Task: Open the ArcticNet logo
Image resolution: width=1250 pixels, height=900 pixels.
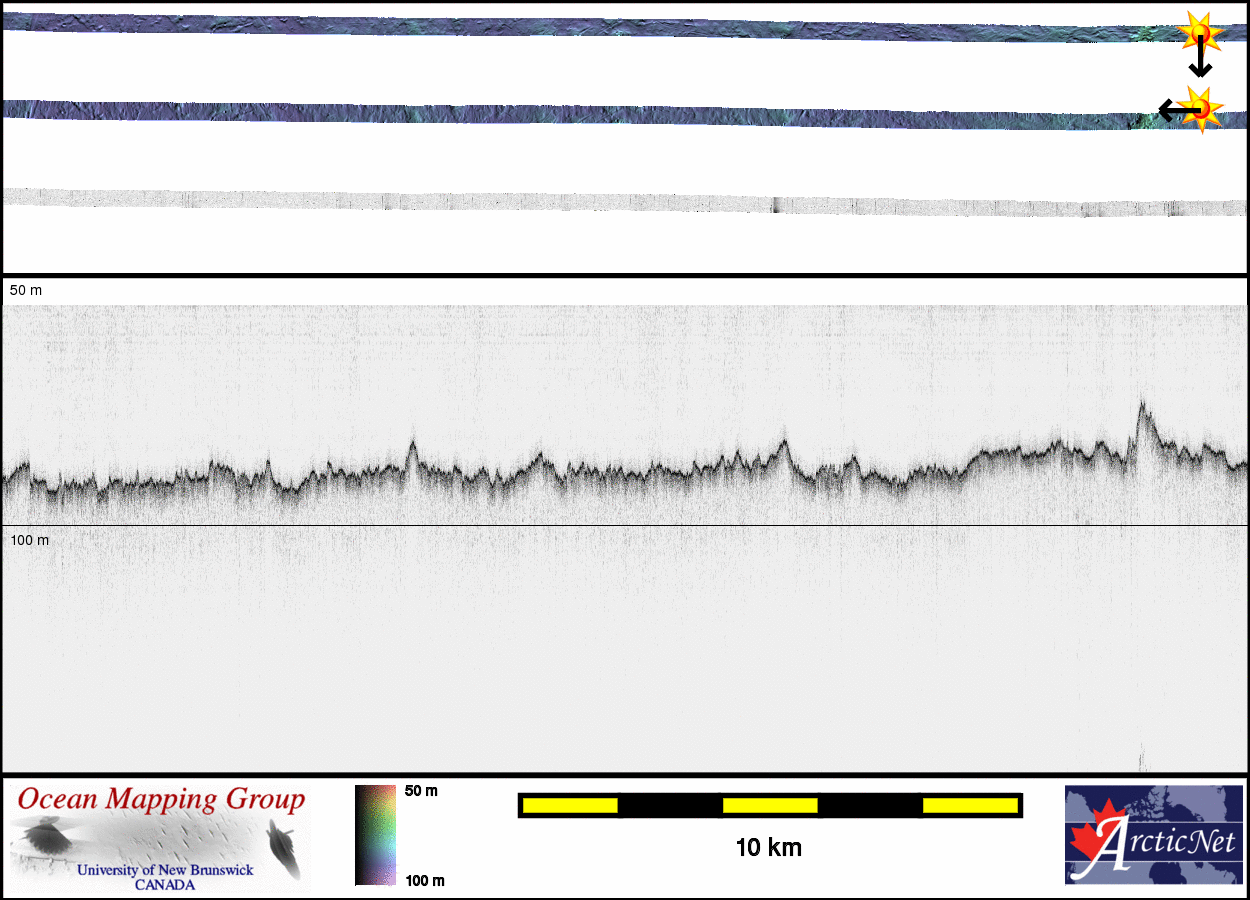Action: [1152, 835]
